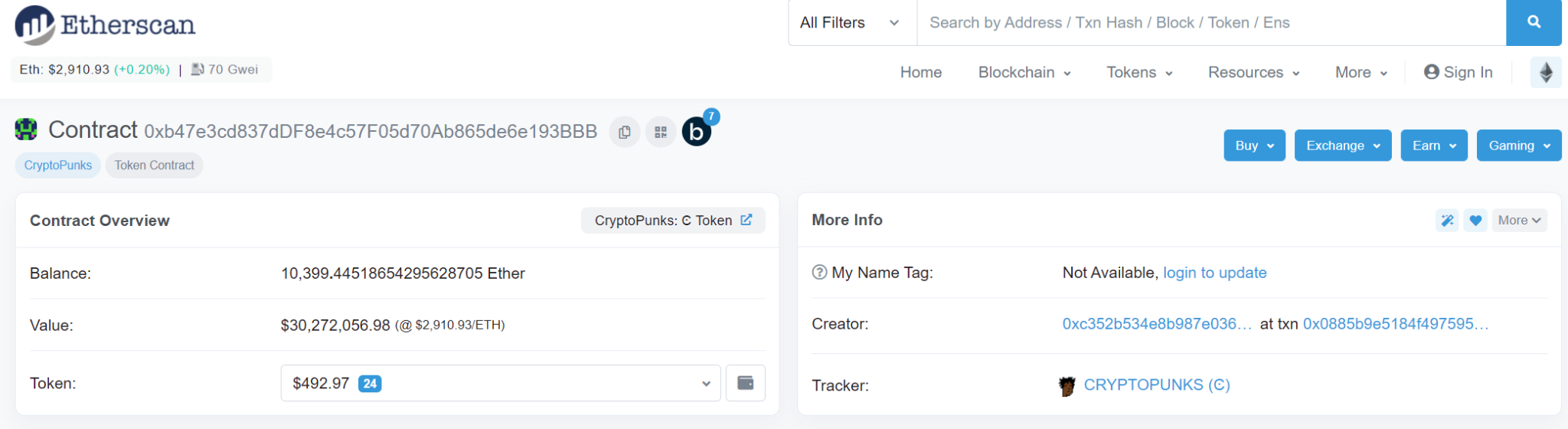The width and height of the screenshot is (1568, 429).
Task: Click the My Name Tag help icon
Action: (x=819, y=272)
